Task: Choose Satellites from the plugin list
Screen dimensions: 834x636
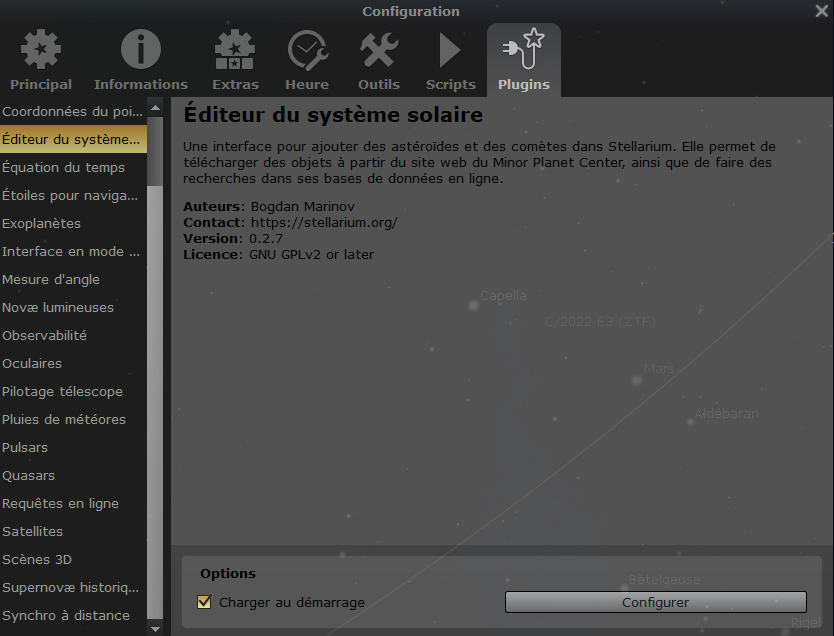Action: click(33, 531)
